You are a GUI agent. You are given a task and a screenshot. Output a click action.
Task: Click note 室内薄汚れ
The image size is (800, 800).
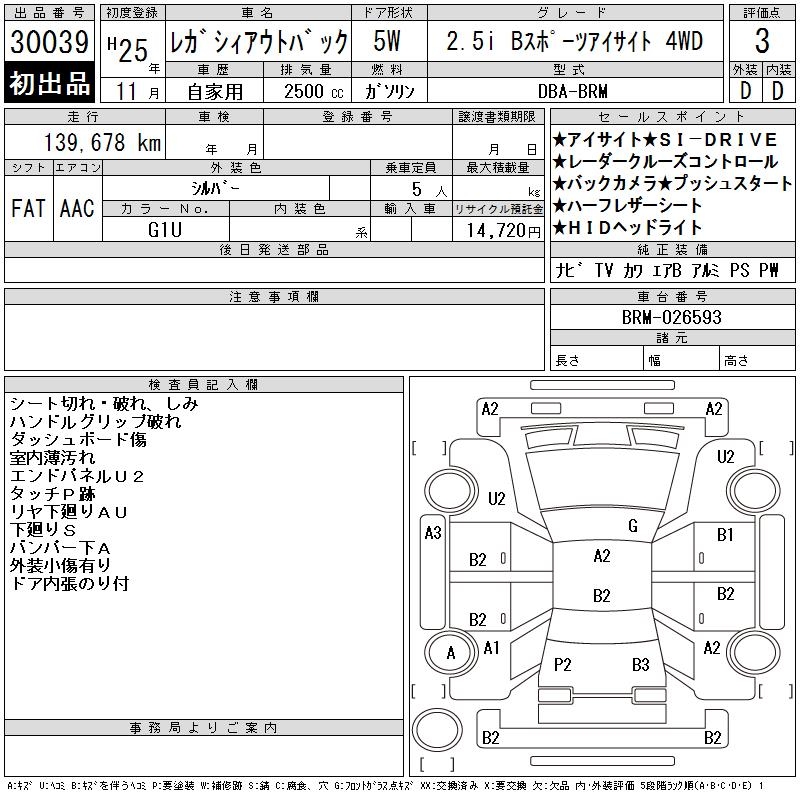click(x=52, y=458)
